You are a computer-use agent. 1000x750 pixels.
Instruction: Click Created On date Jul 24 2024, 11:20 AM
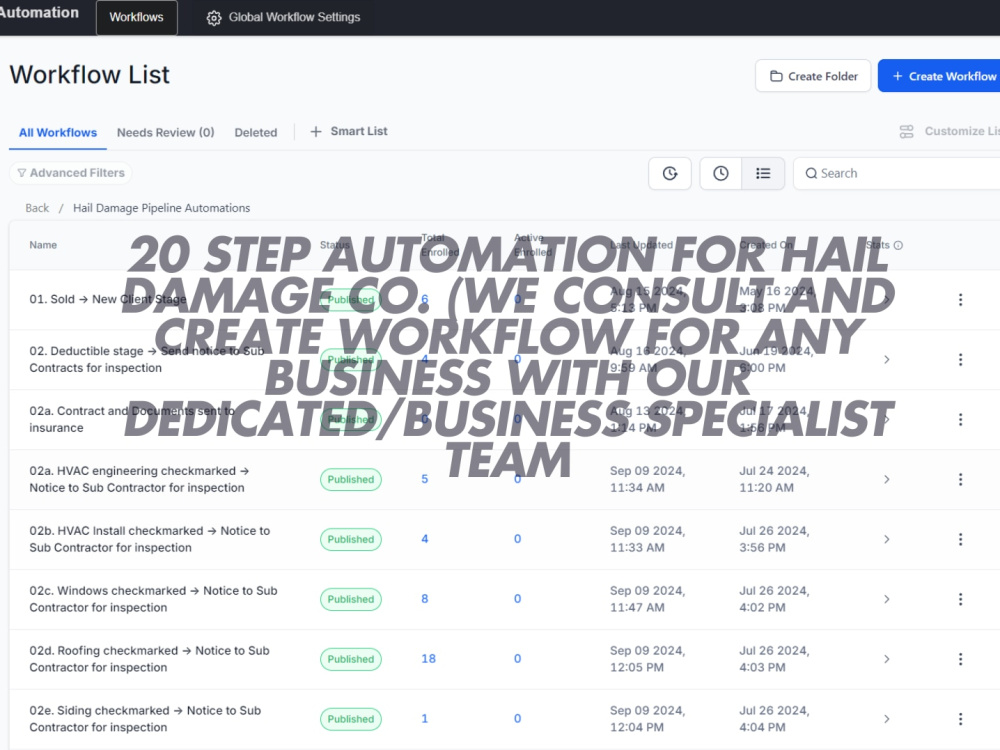(x=774, y=480)
